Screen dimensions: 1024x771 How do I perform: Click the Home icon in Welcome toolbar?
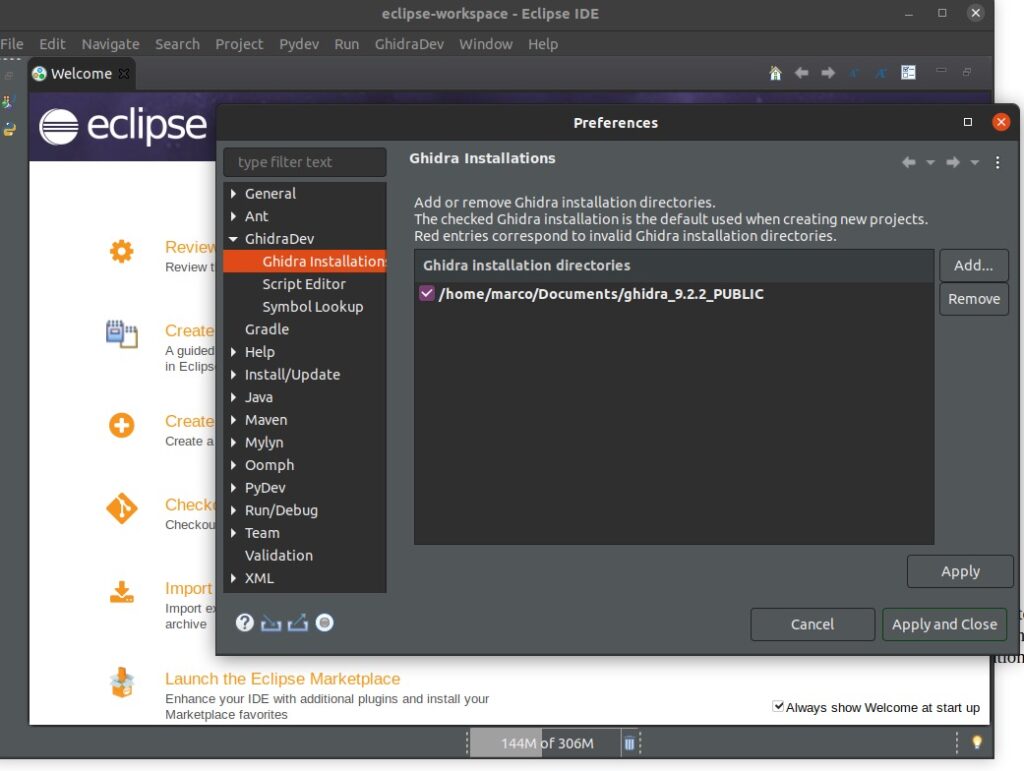pyautogui.click(x=775, y=73)
